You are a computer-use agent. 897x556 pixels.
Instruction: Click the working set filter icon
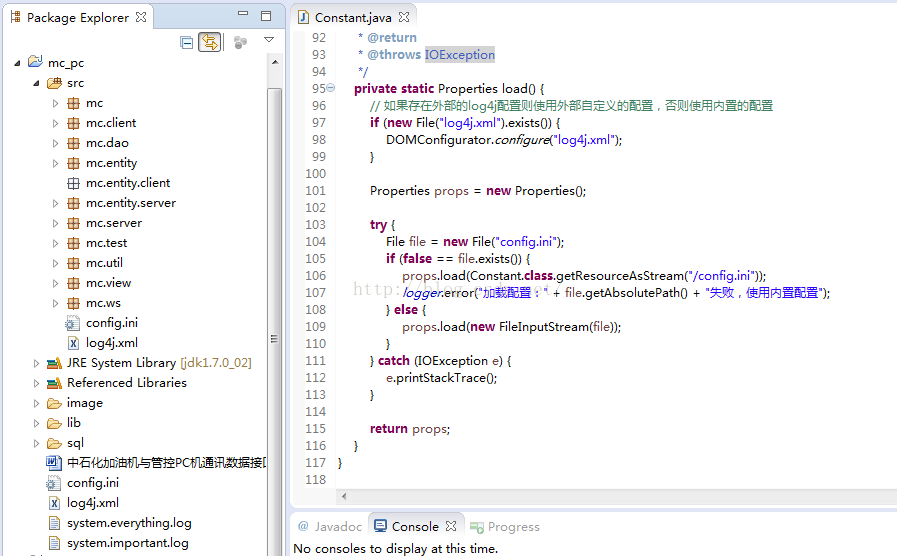click(240, 42)
